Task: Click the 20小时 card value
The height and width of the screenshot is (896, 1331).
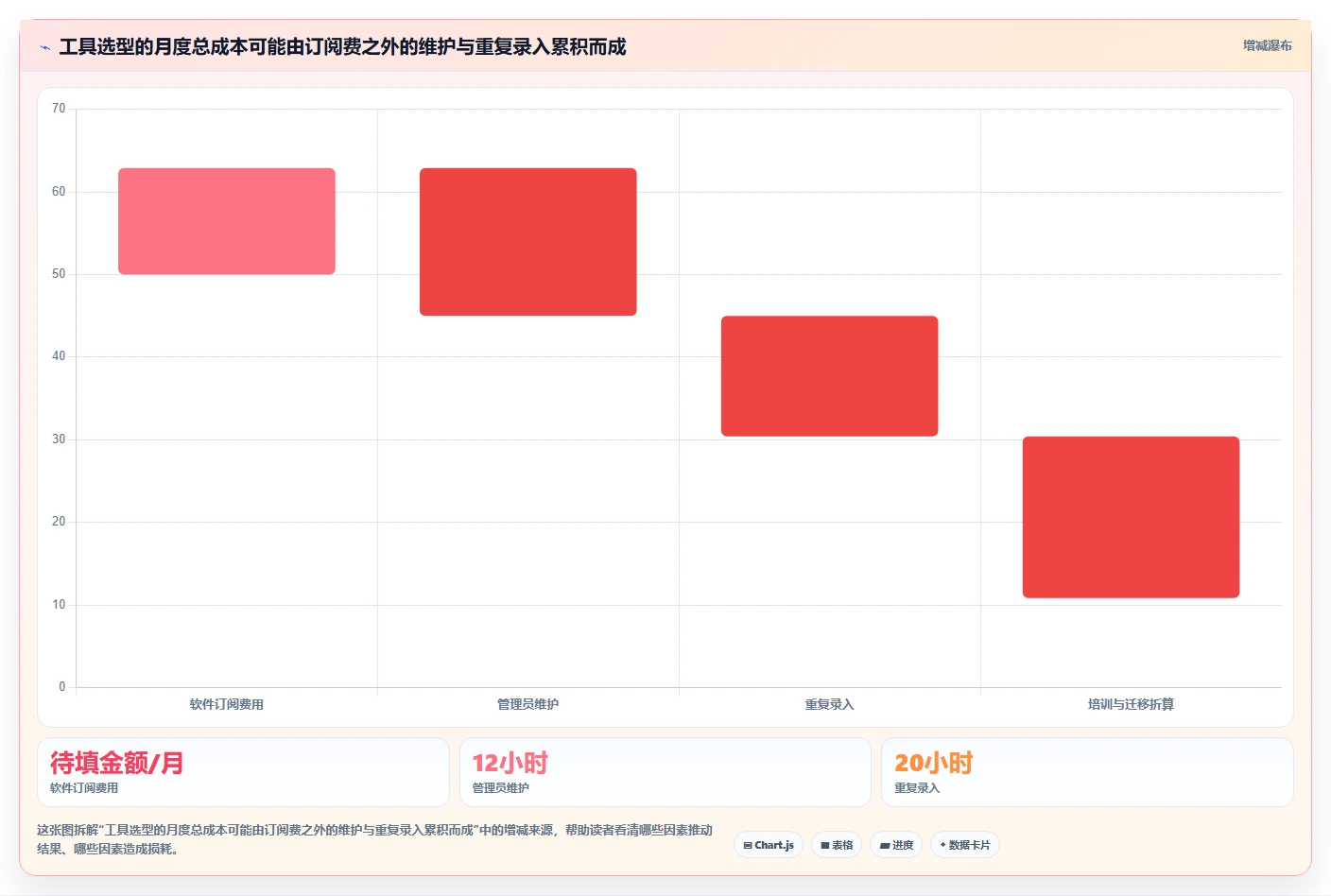Action: coord(934,763)
